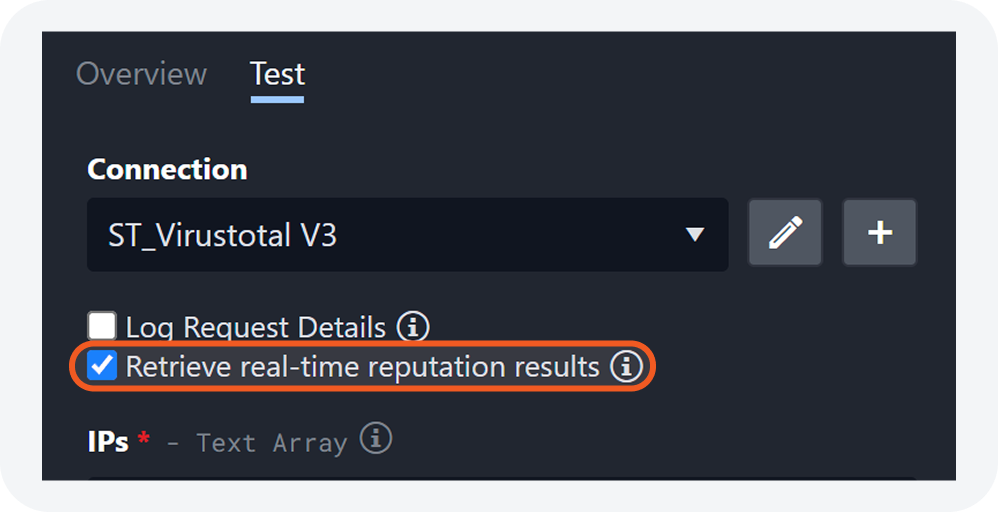Screen dimensions: 998x512
Task: Click the info icon next to IPs
Action: click(x=376, y=439)
